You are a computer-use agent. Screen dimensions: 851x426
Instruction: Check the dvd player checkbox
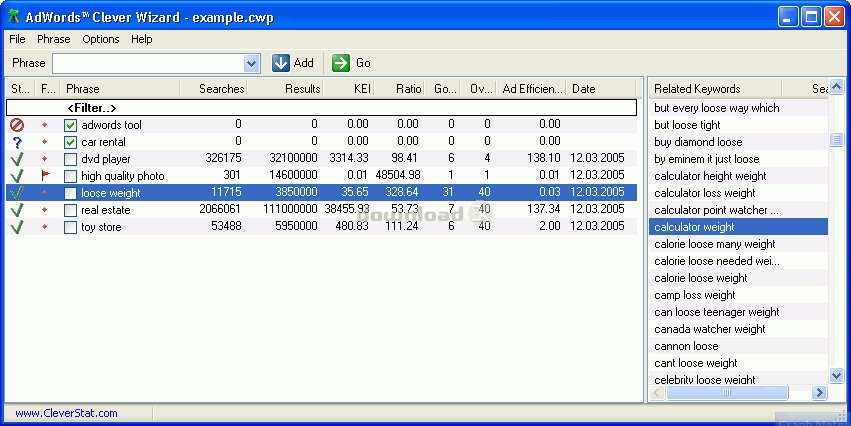tap(70, 160)
